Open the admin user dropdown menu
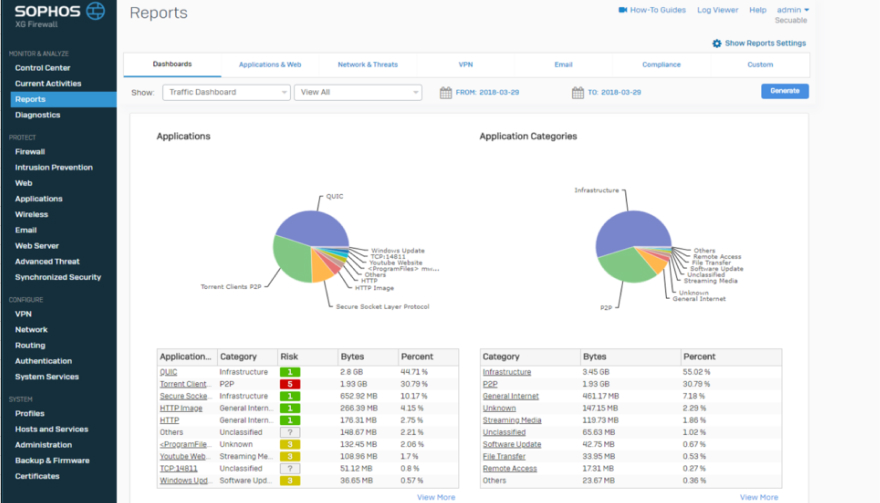The height and width of the screenshot is (503, 880). [793, 10]
